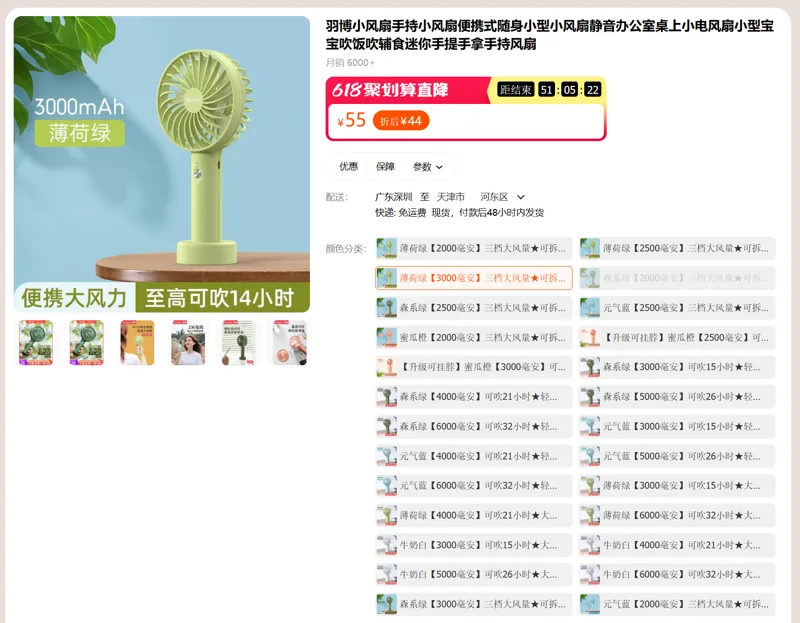This screenshot has height=623, width=800.
Task: Select 牛奶白【3000毫安】可吹15小时 option
Action: 474,545
